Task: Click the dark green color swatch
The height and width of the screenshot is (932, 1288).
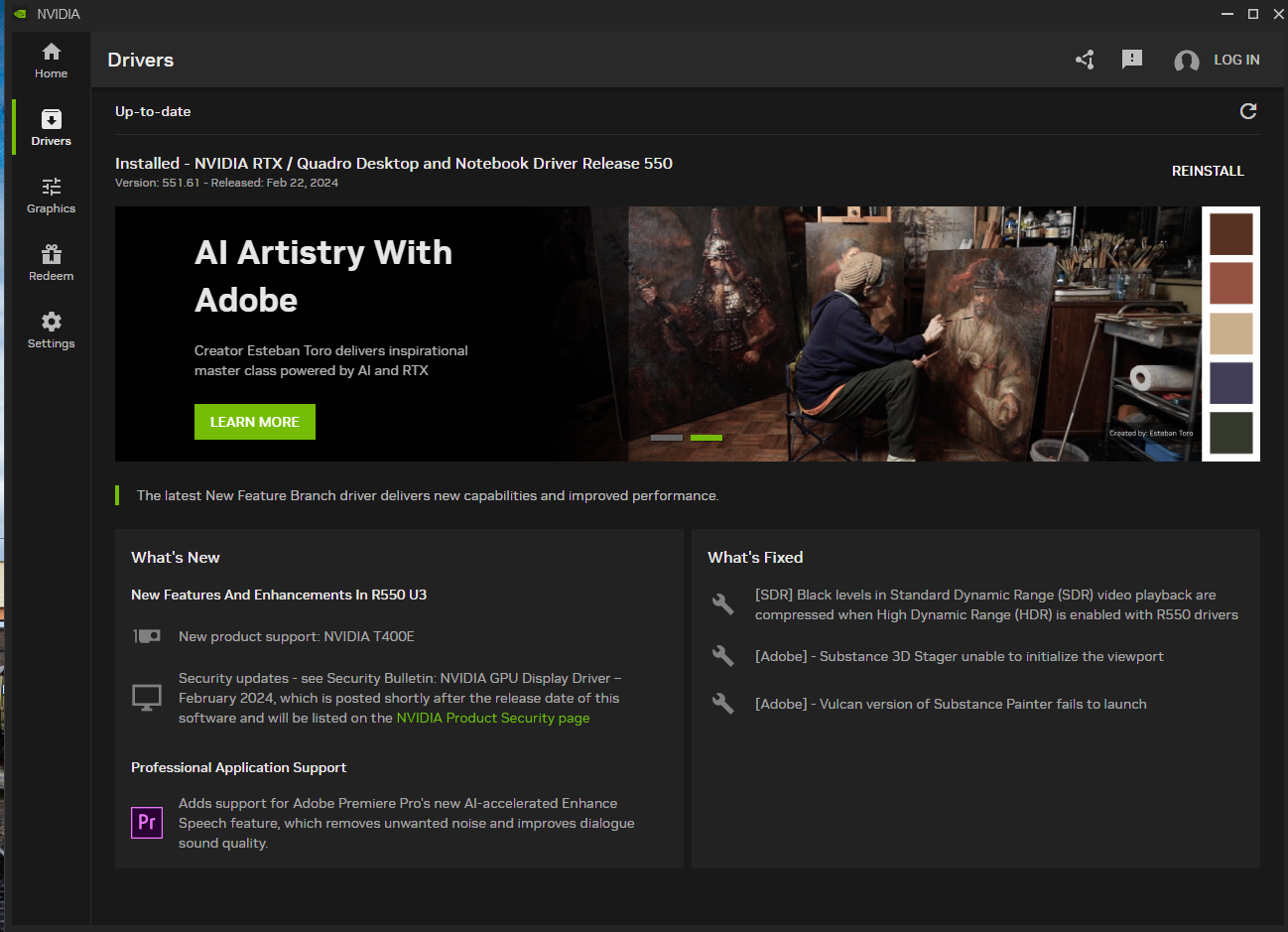Action: coord(1231,433)
